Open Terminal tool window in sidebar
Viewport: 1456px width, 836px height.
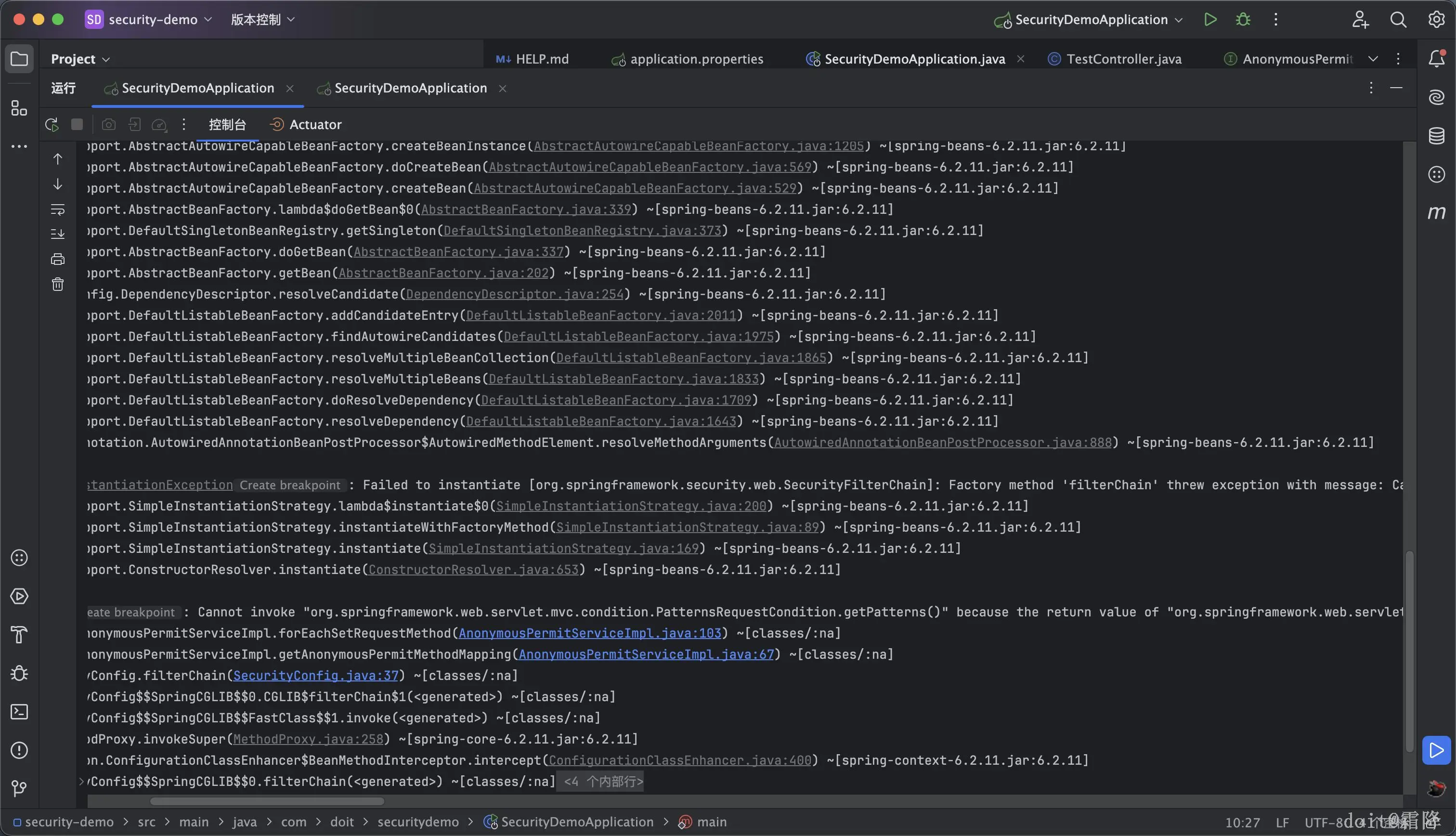pos(19,712)
